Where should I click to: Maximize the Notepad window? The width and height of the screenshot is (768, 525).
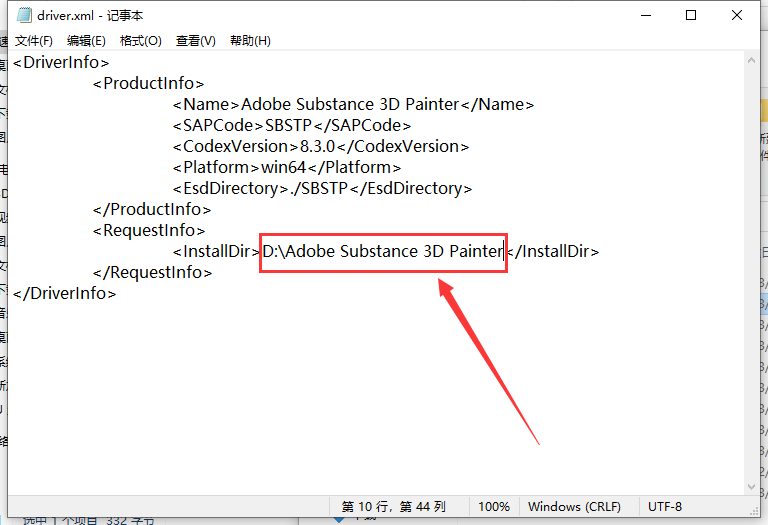coord(691,15)
